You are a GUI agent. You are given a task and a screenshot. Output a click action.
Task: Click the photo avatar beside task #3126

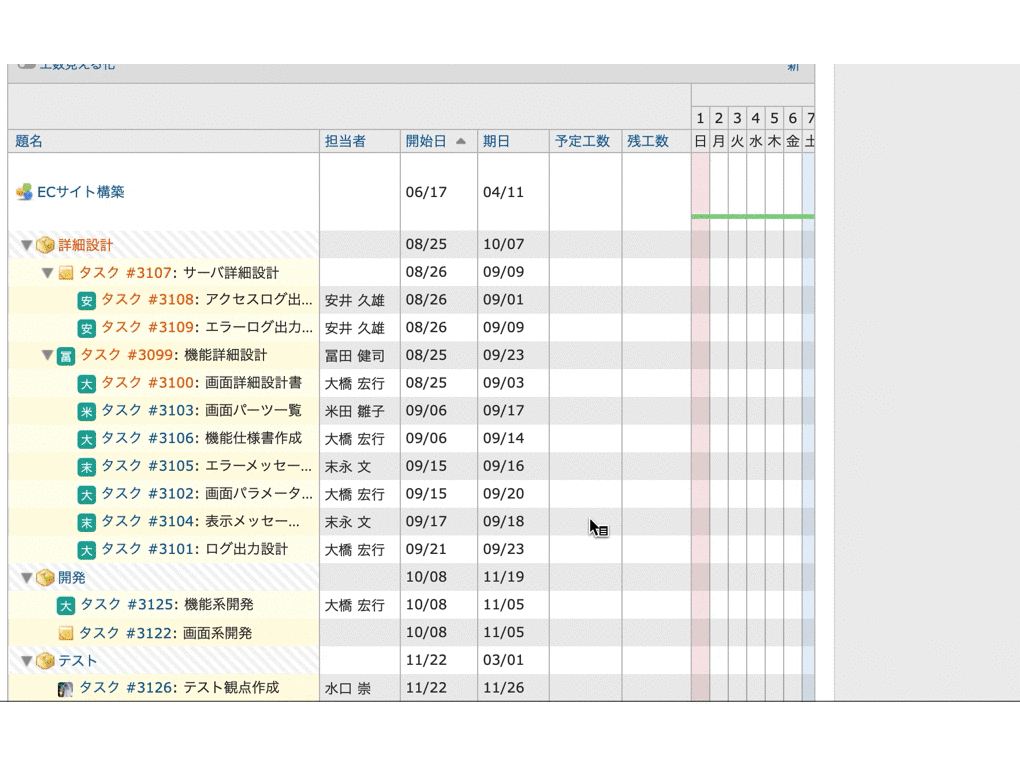click(x=66, y=689)
